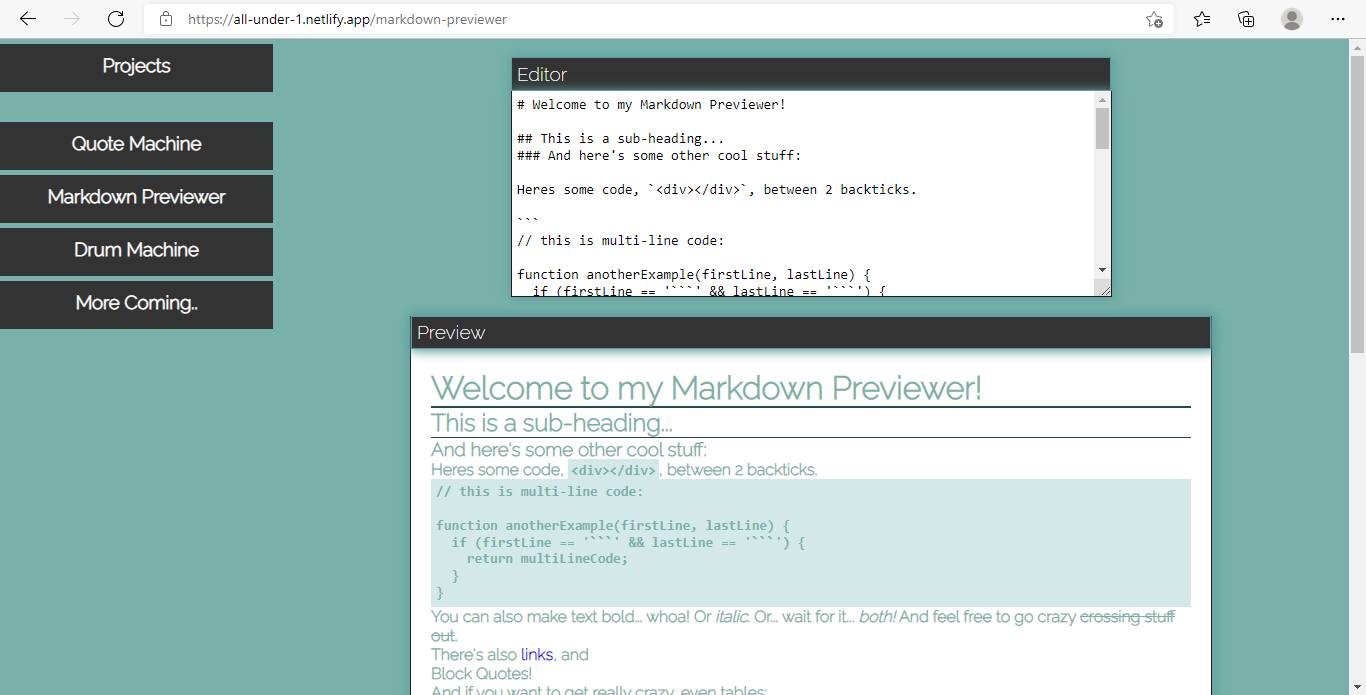Click 'function anotherExample' line in preview
1366x695 pixels.
tap(613, 526)
